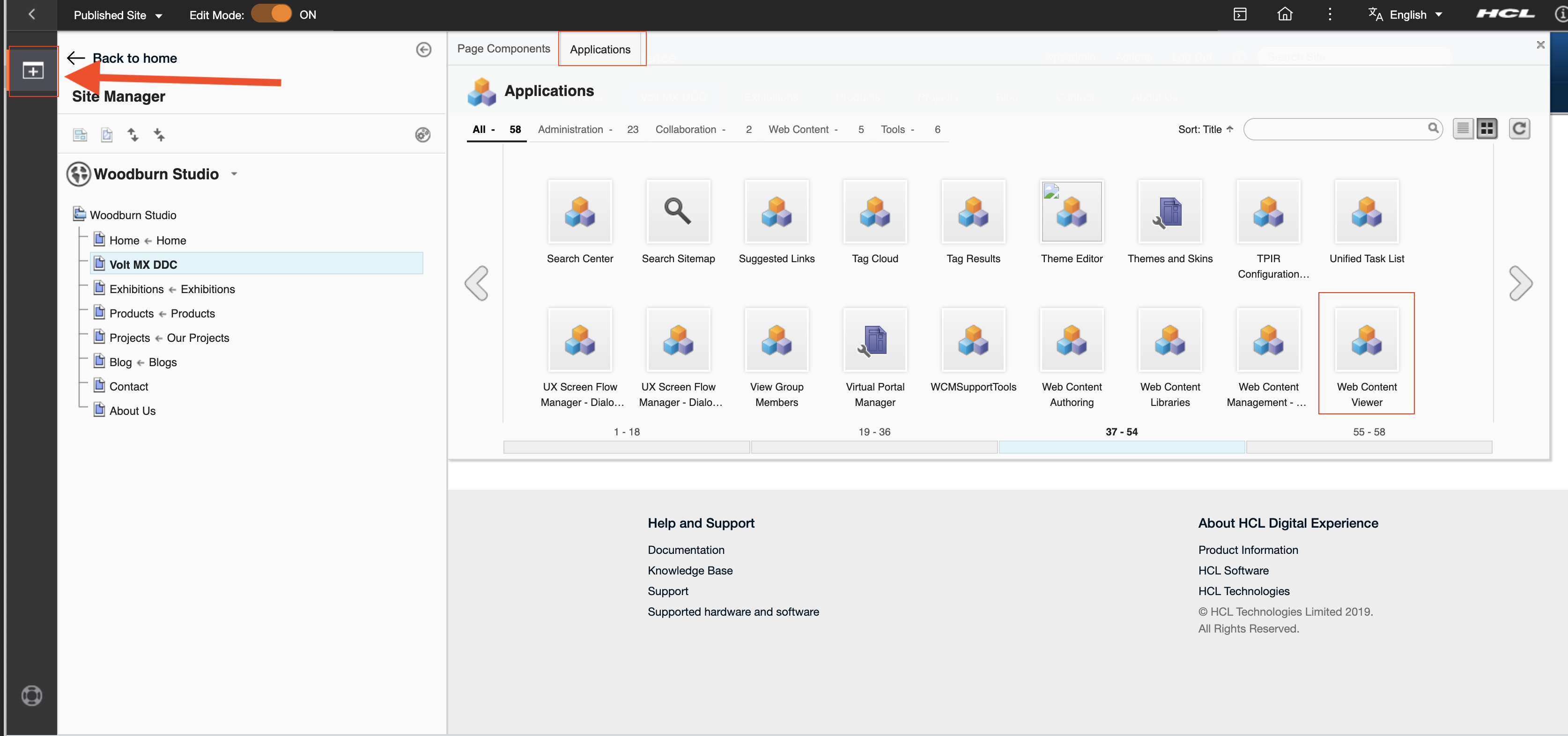Expand the English language dropdown

pyautogui.click(x=1407, y=15)
